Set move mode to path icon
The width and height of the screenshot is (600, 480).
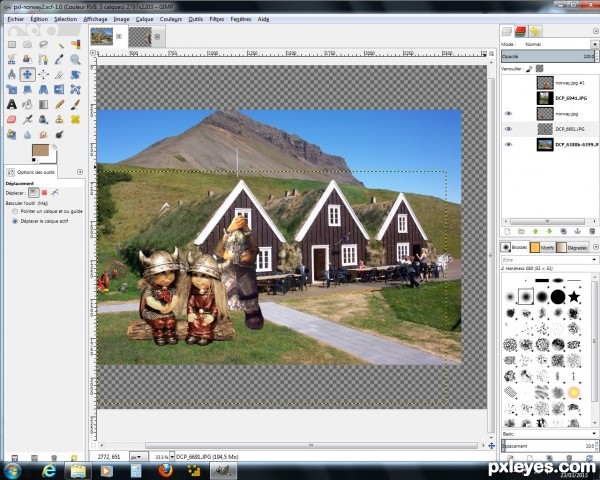55,193
